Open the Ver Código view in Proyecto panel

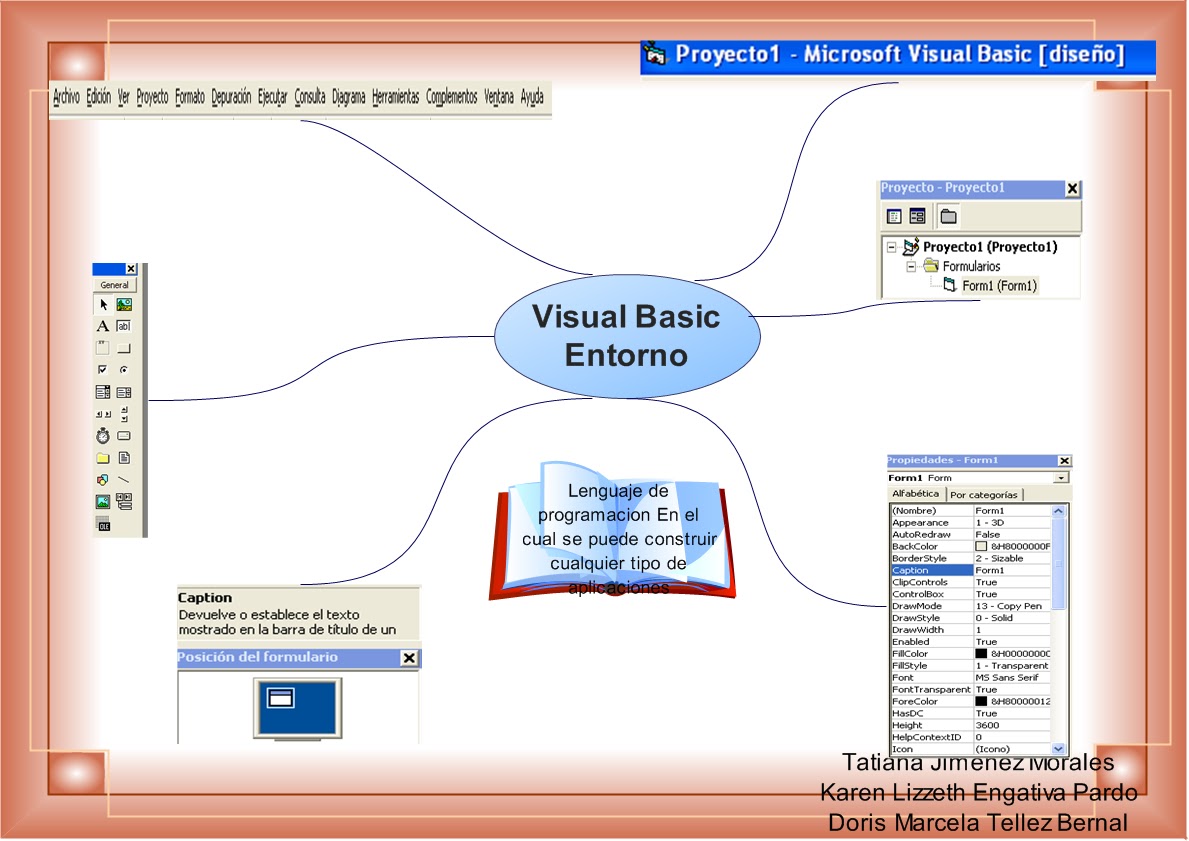894,215
